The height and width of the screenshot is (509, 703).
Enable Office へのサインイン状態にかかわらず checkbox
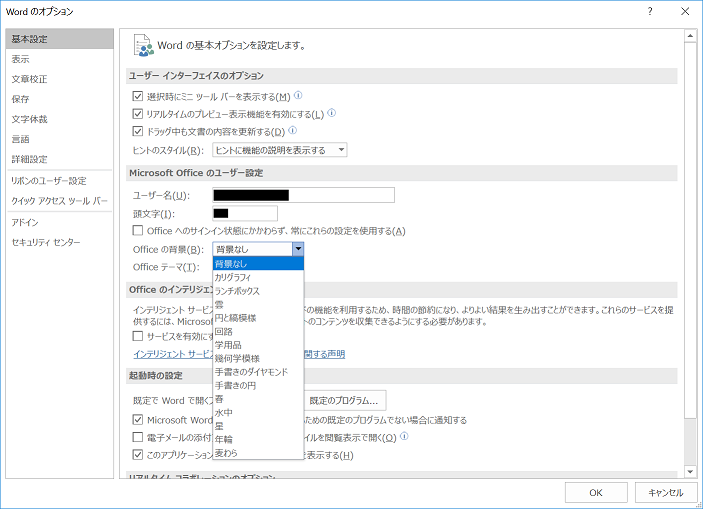pyautogui.click(x=138, y=231)
